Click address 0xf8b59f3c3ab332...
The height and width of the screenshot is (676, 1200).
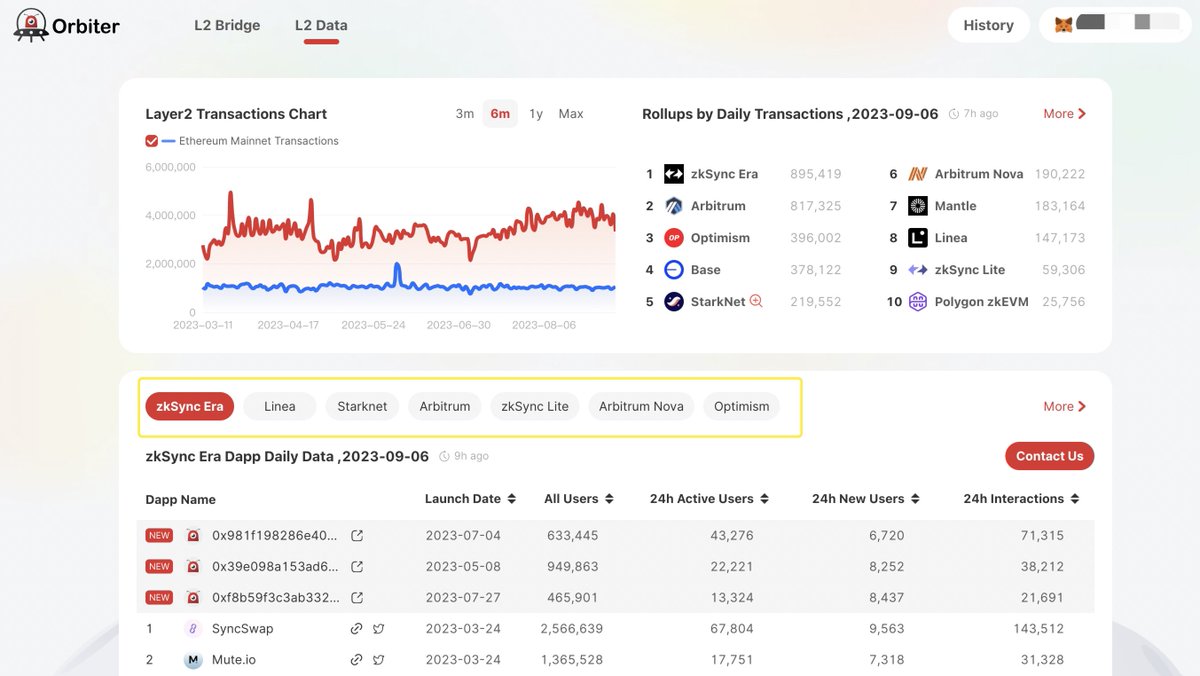click(x=275, y=597)
